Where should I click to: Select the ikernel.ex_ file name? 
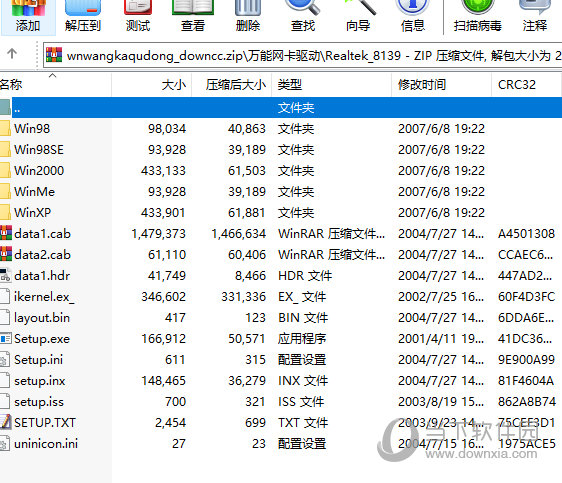[44, 297]
